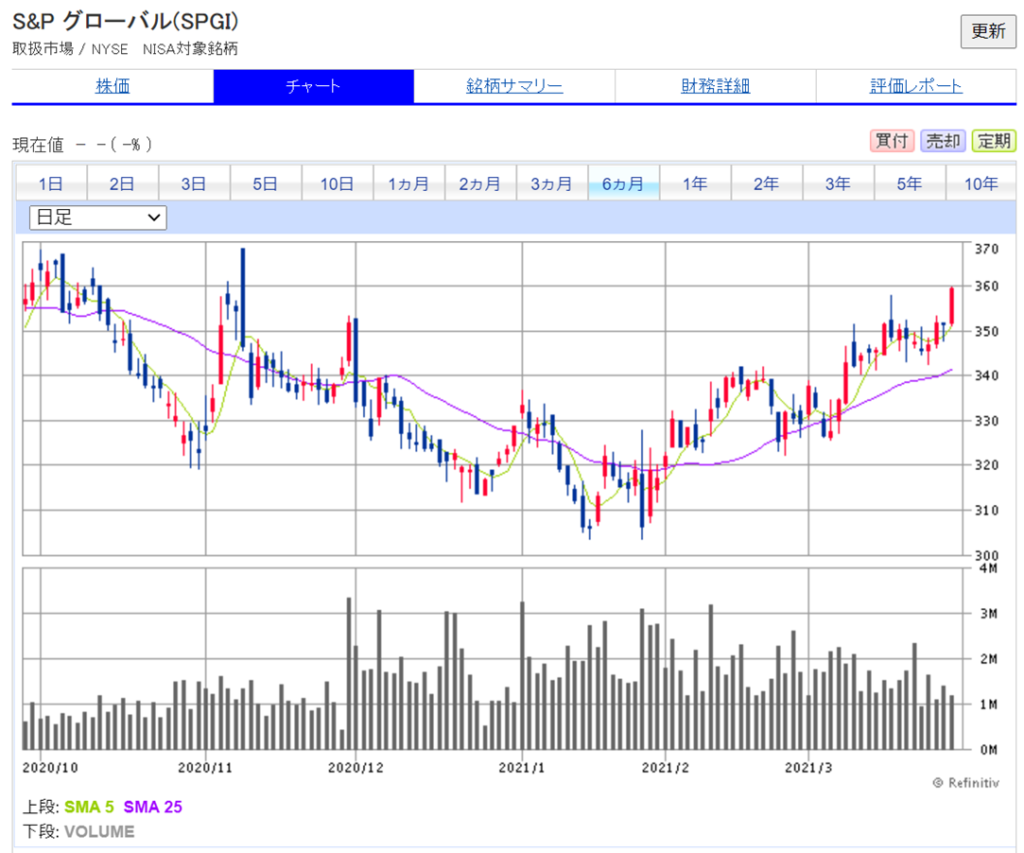1024x853 pixels.
Task: Click the 360 price axis label
Action: [987, 286]
